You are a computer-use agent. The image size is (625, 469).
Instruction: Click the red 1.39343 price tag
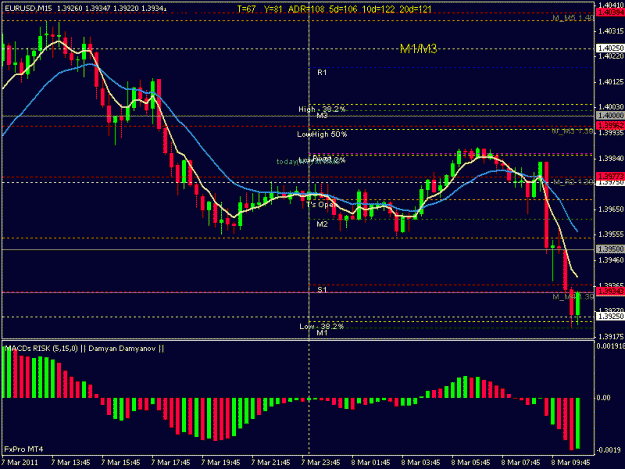click(610, 292)
